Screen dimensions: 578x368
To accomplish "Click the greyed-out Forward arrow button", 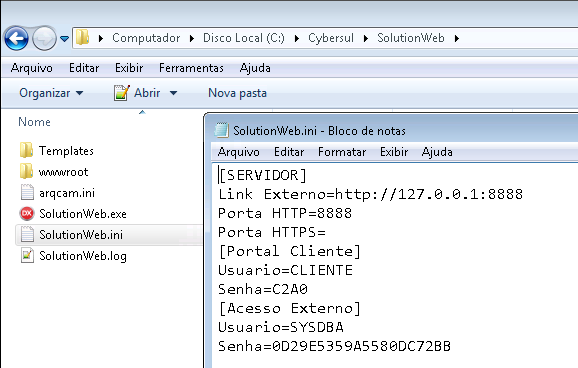I will pos(44,38).
